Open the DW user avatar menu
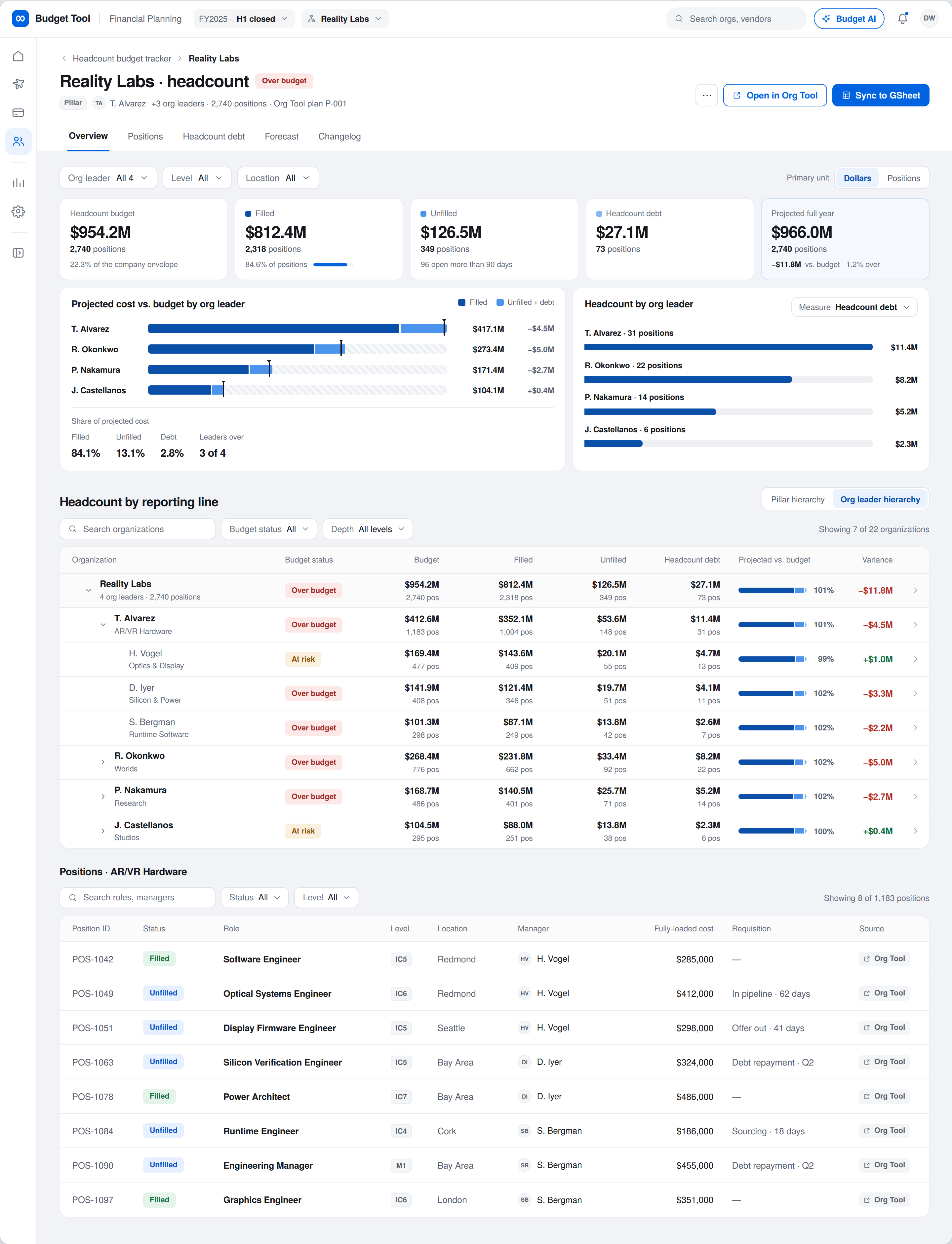 929,19
